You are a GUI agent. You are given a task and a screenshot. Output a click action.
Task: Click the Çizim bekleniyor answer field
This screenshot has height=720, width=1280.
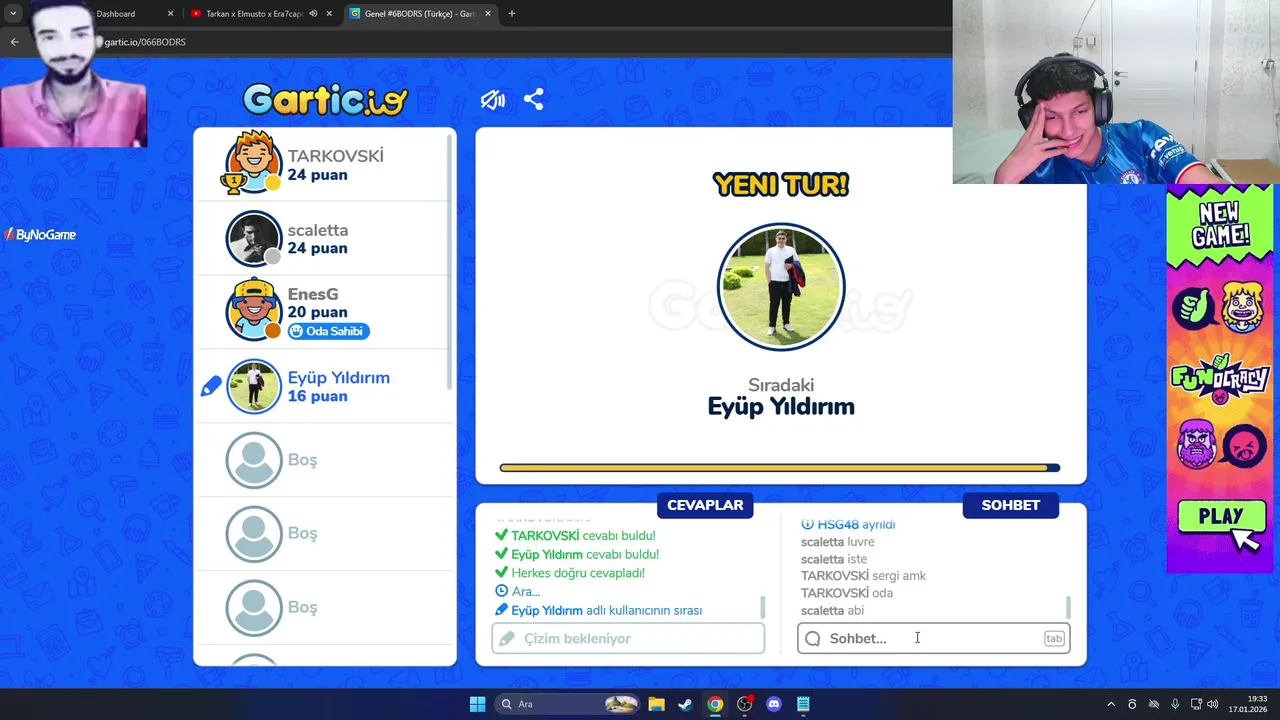click(628, 638)
